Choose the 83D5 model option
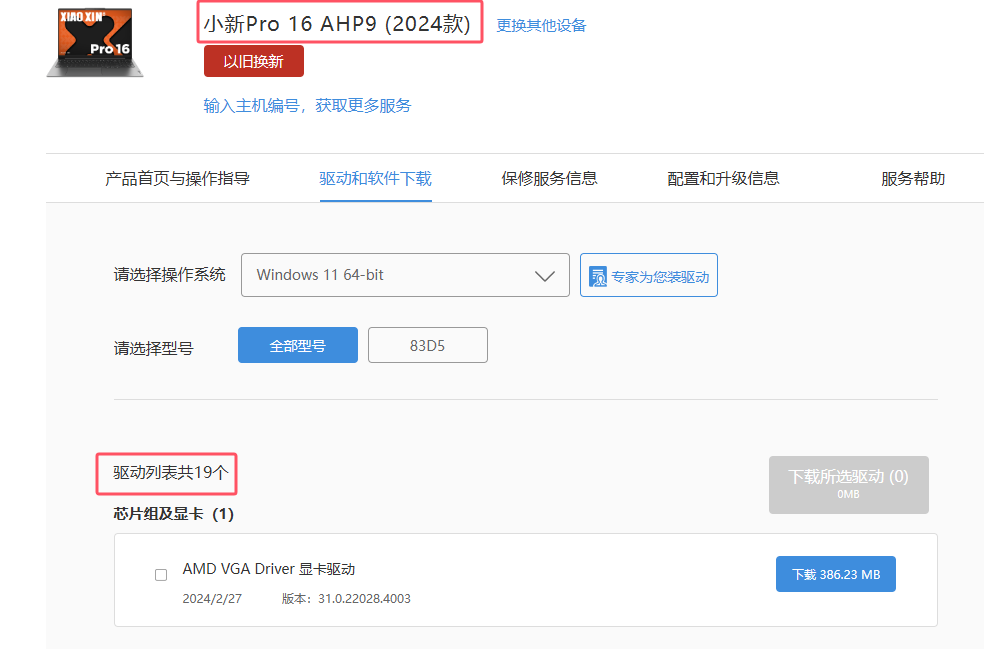The width and height of the screenshot is (984, 649). (x=427, y=344)
